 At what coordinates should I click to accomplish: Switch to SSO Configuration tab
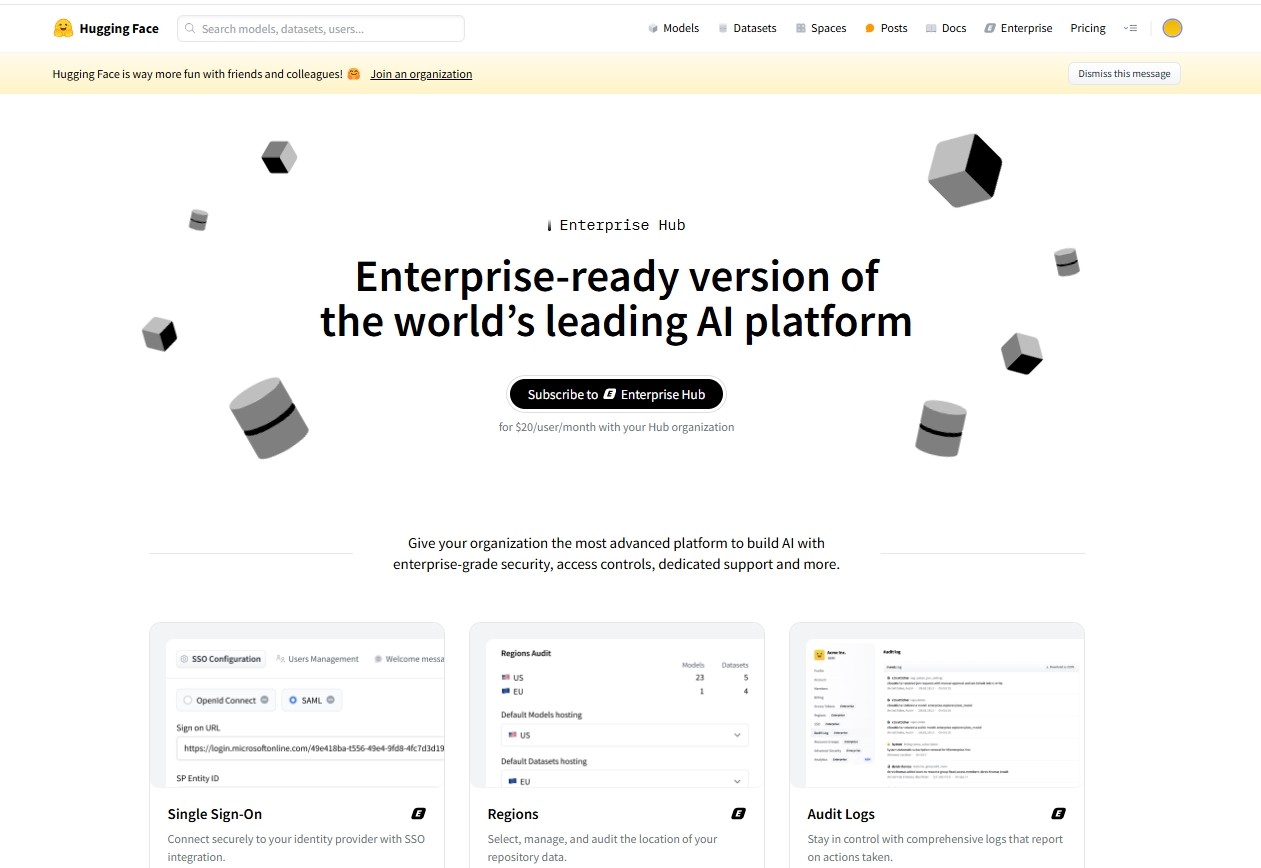221,659
